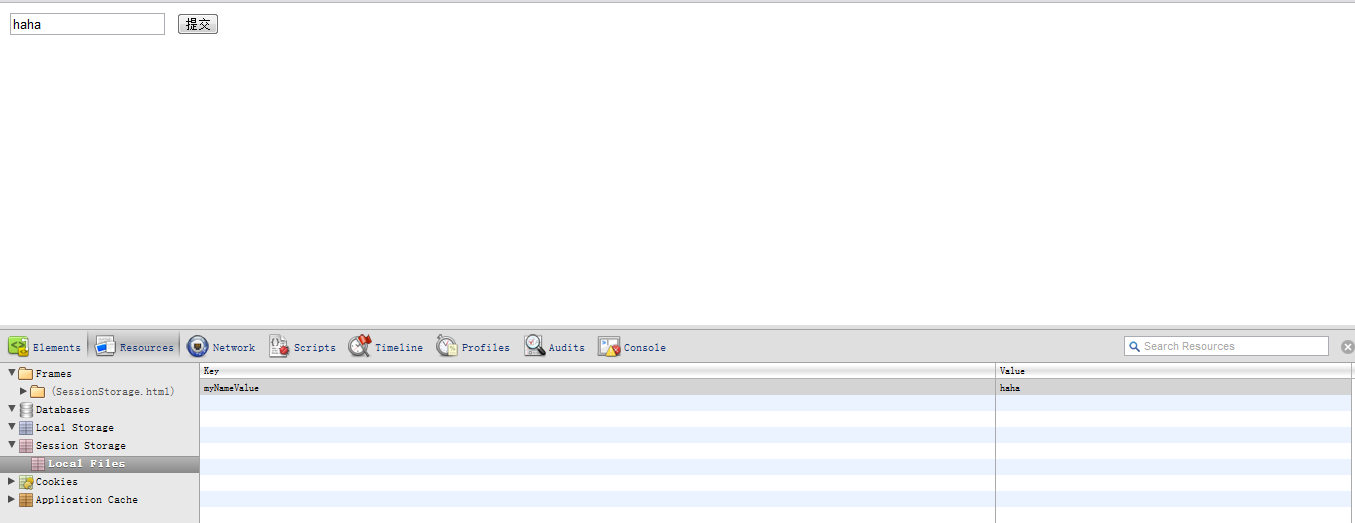This screenshot has width=1355, height=523.
Task: Click the Session Storage grid icon
Action: (x=26, y=446)
